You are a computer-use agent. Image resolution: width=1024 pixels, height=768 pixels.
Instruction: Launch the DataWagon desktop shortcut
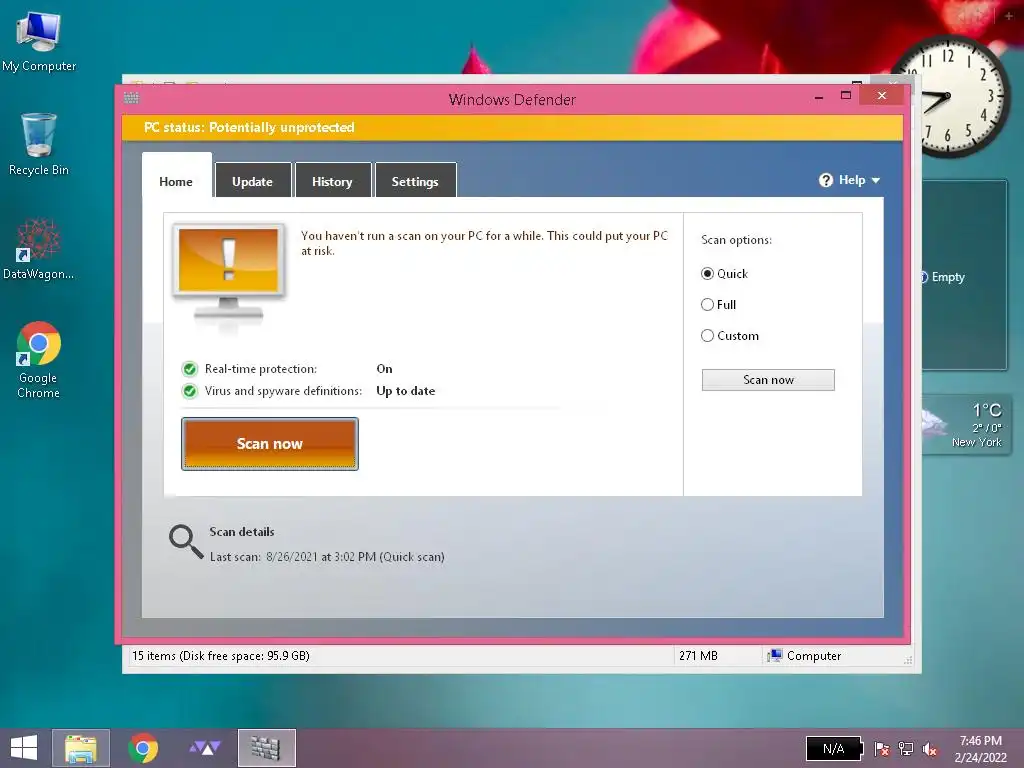[x=39, y=249]
